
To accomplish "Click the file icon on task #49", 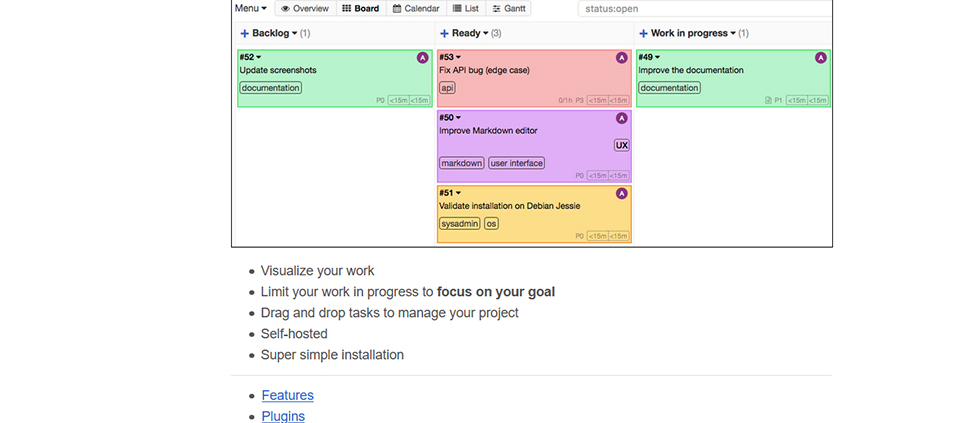I will tap(768, 100).
